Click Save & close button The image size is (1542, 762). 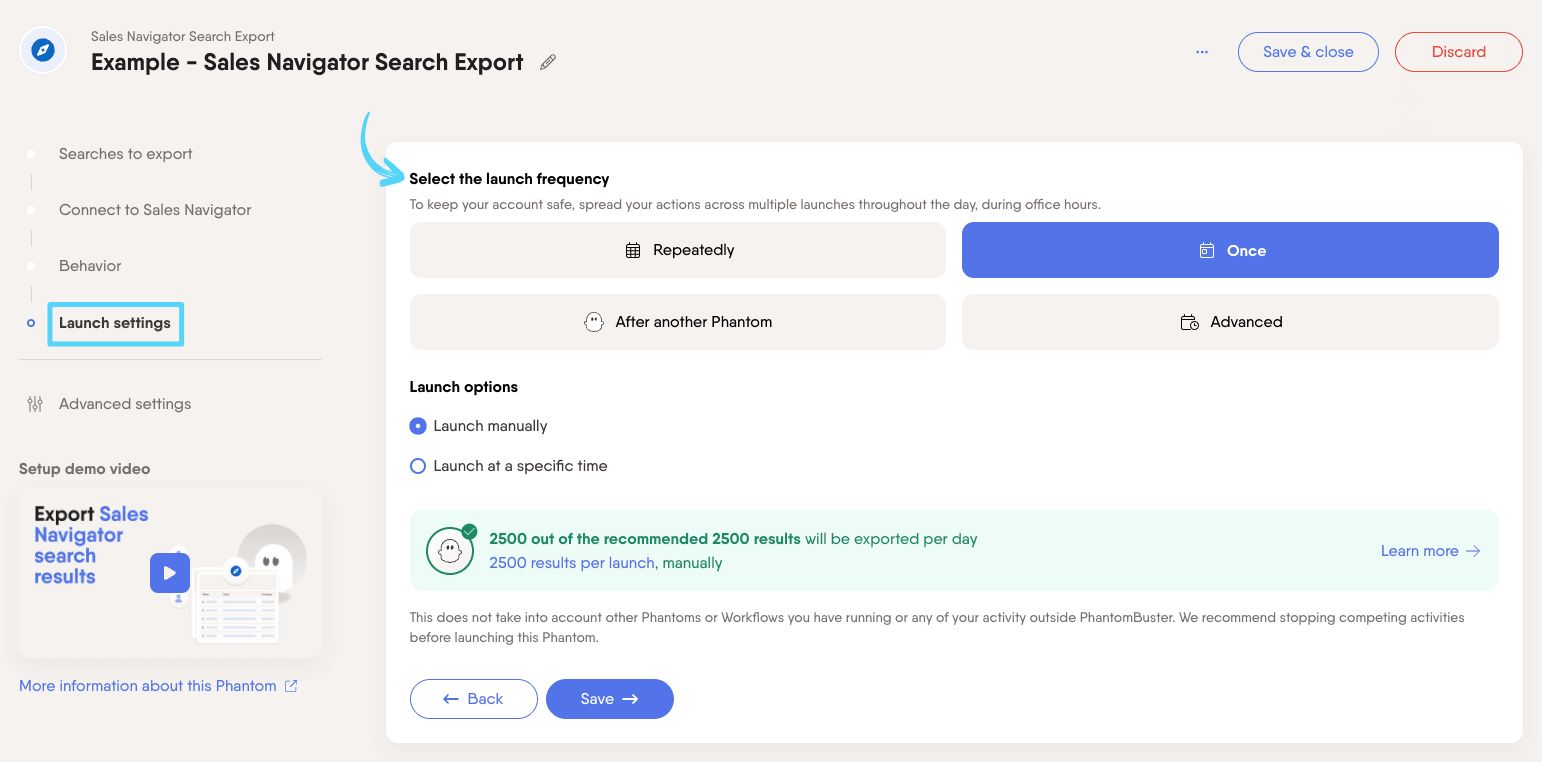1308,52
